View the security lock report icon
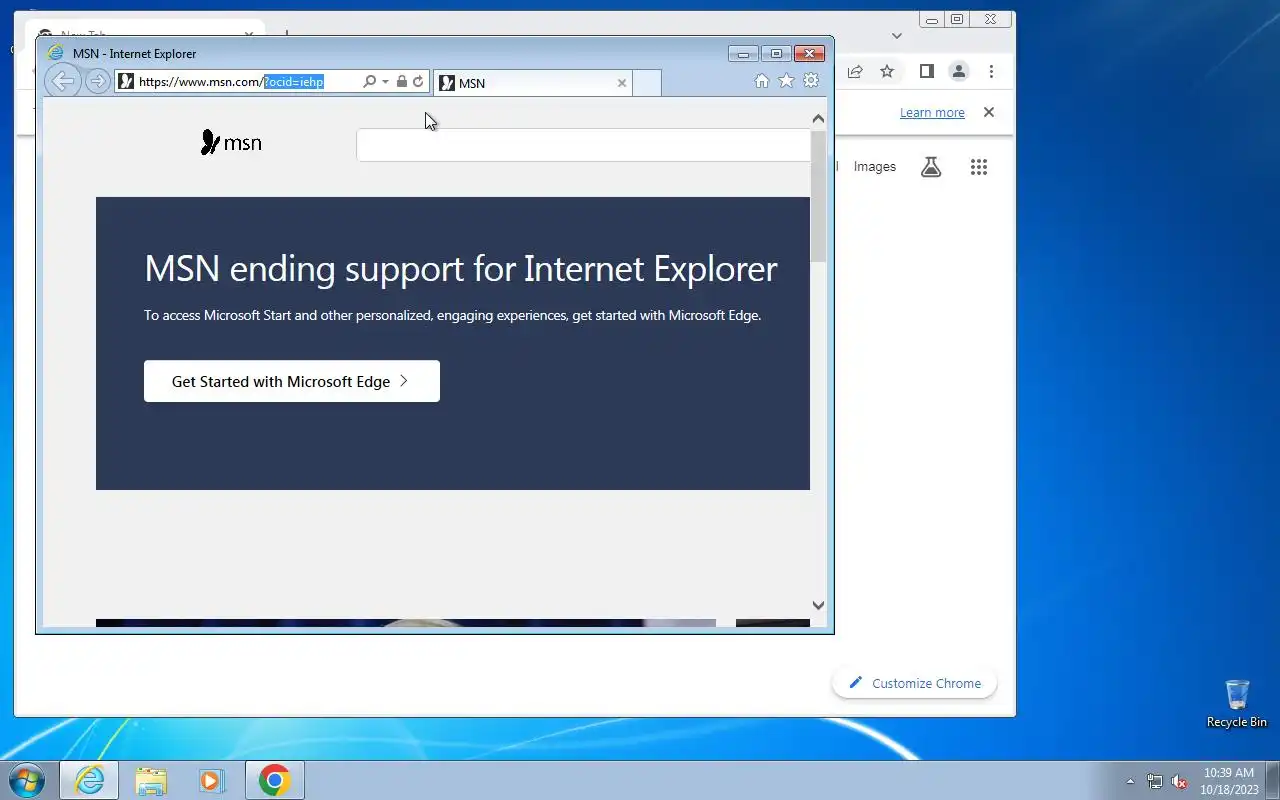This screenshot has width=1280, height=800. click(401, 81)
